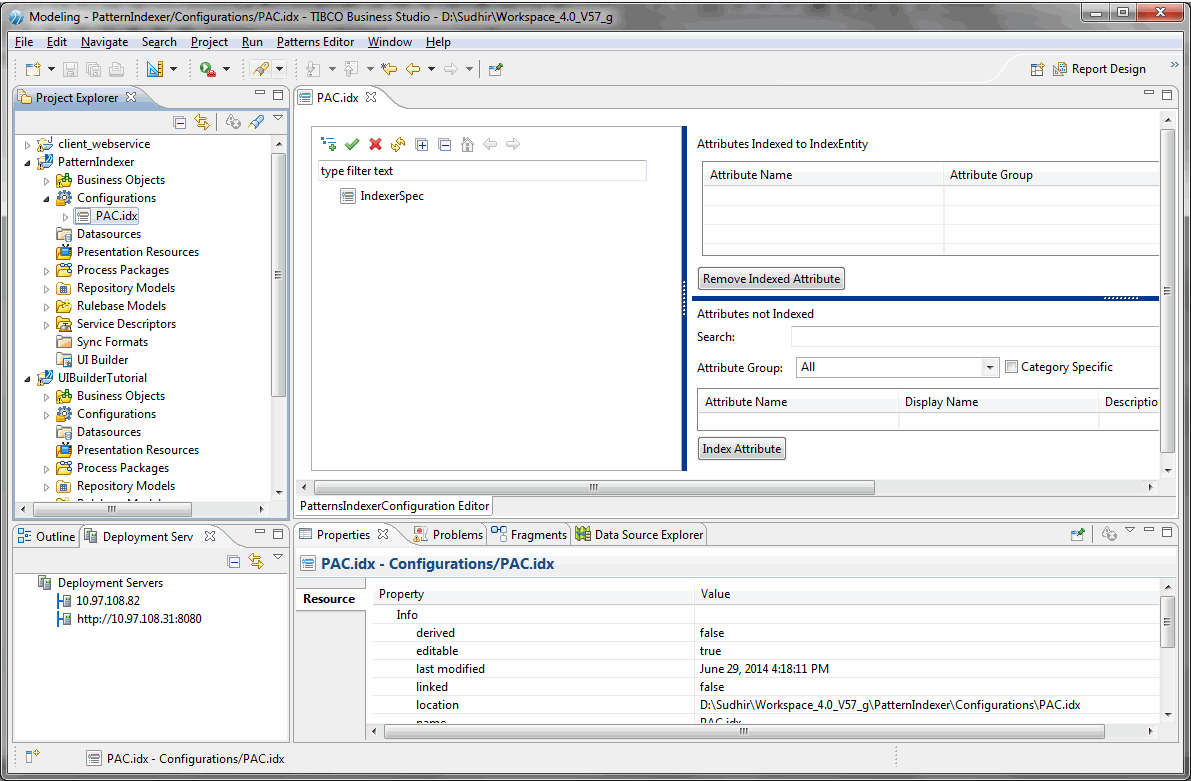Switch to the Problems tab
The image size is (1191, 781).
point(448,535)
